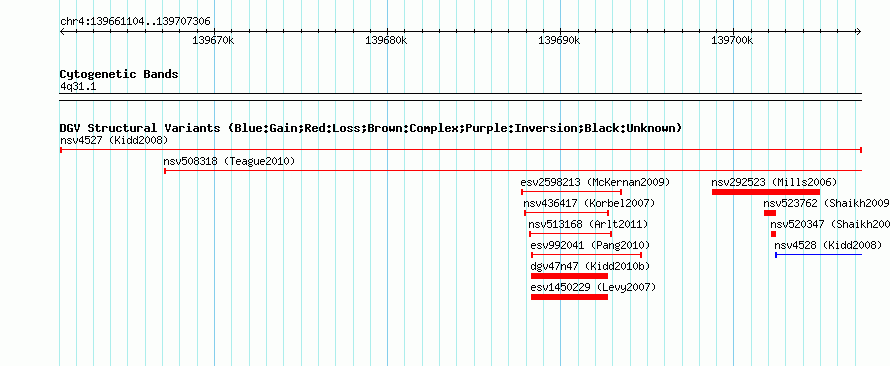Click the red line of esv2598213
This screenshot has width=890, height=366.
[x=572, y=192]
